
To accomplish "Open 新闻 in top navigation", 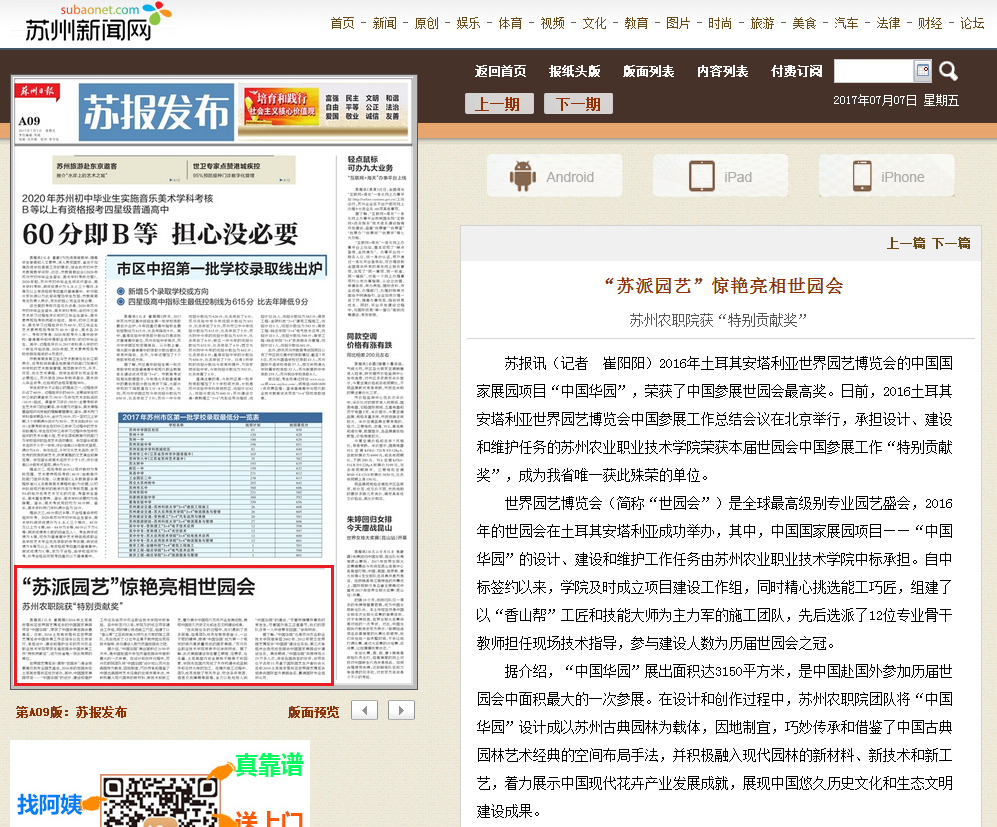I will coord(385,24).
